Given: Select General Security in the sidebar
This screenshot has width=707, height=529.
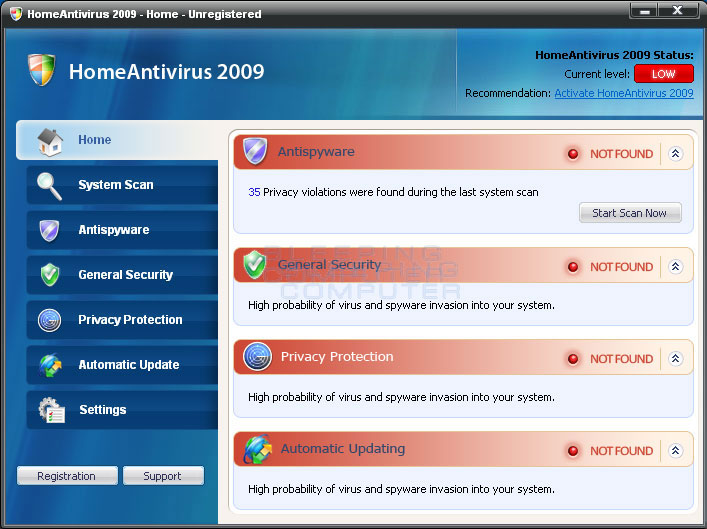Looking at the screenshot, I should [122, 275].
